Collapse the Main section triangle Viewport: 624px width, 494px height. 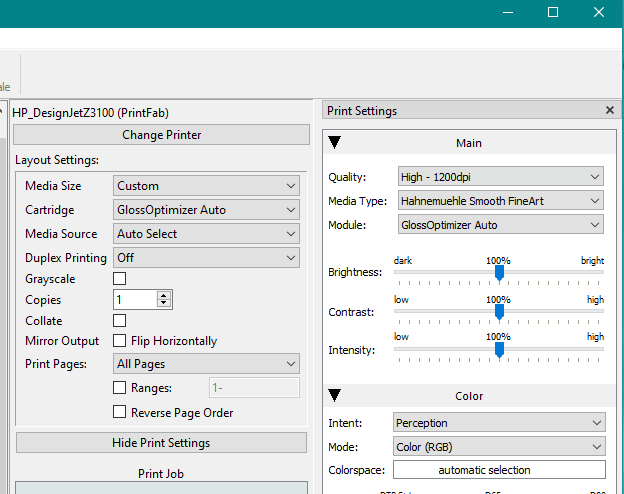[335, 142]
